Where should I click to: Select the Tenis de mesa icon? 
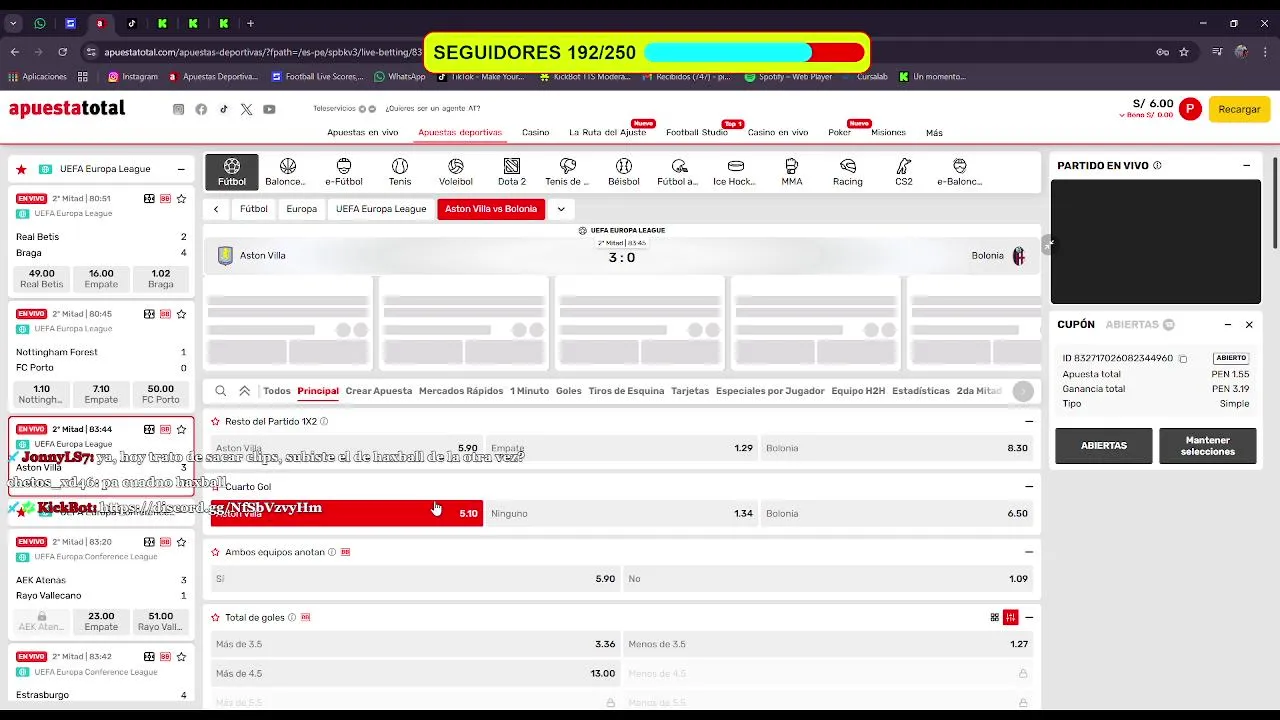click(x=568, y=172)
